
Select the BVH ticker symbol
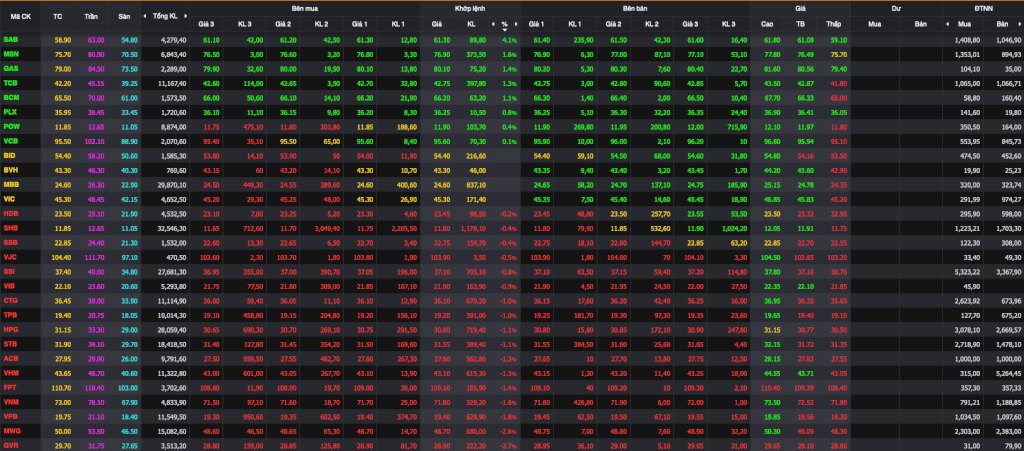pos(10,170)
